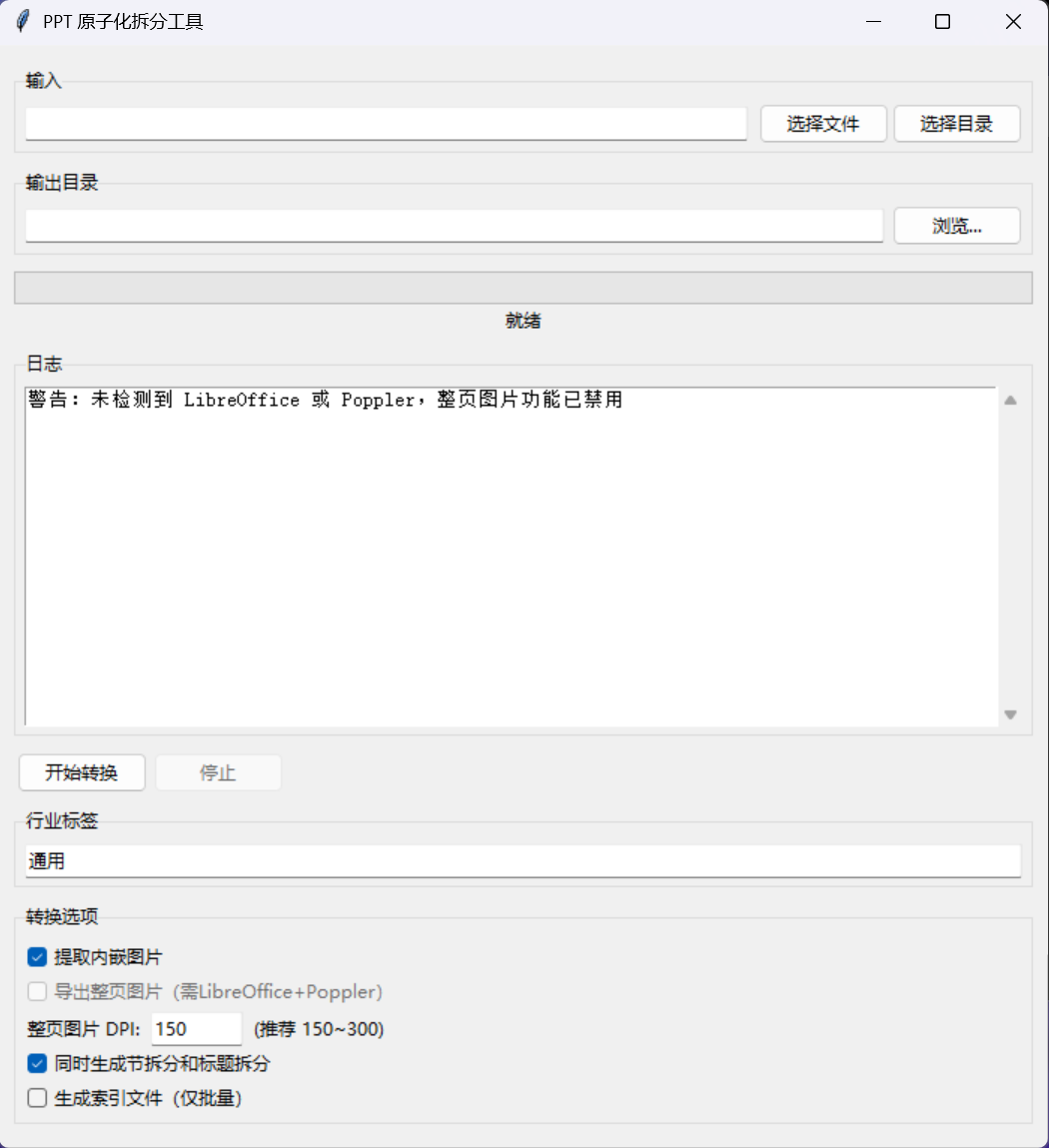1049x1148 pixels.
Task: Select the 整页图片 DPI value field
Action: point(196,1028)
